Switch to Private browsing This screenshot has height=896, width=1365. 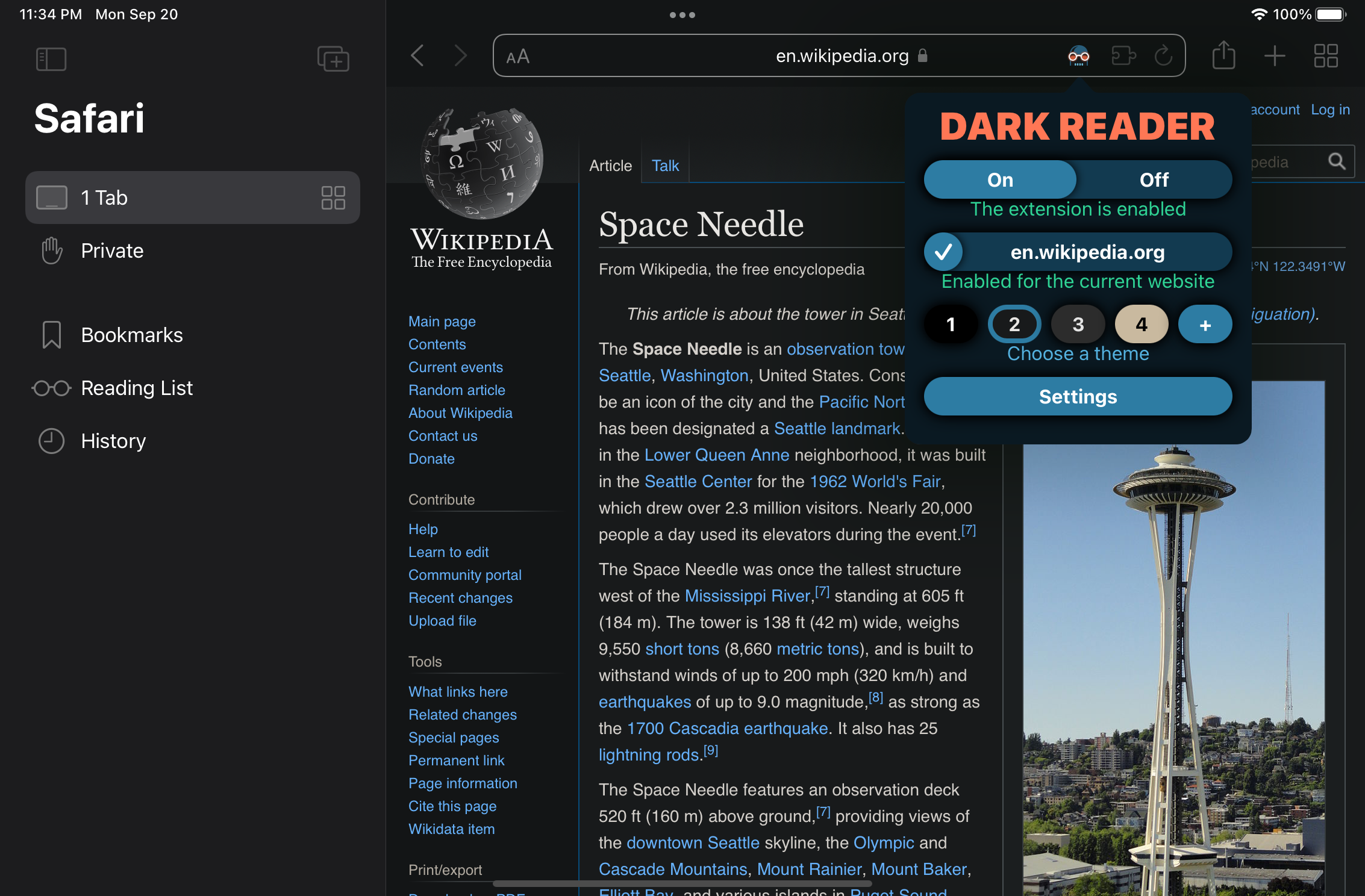112,250
